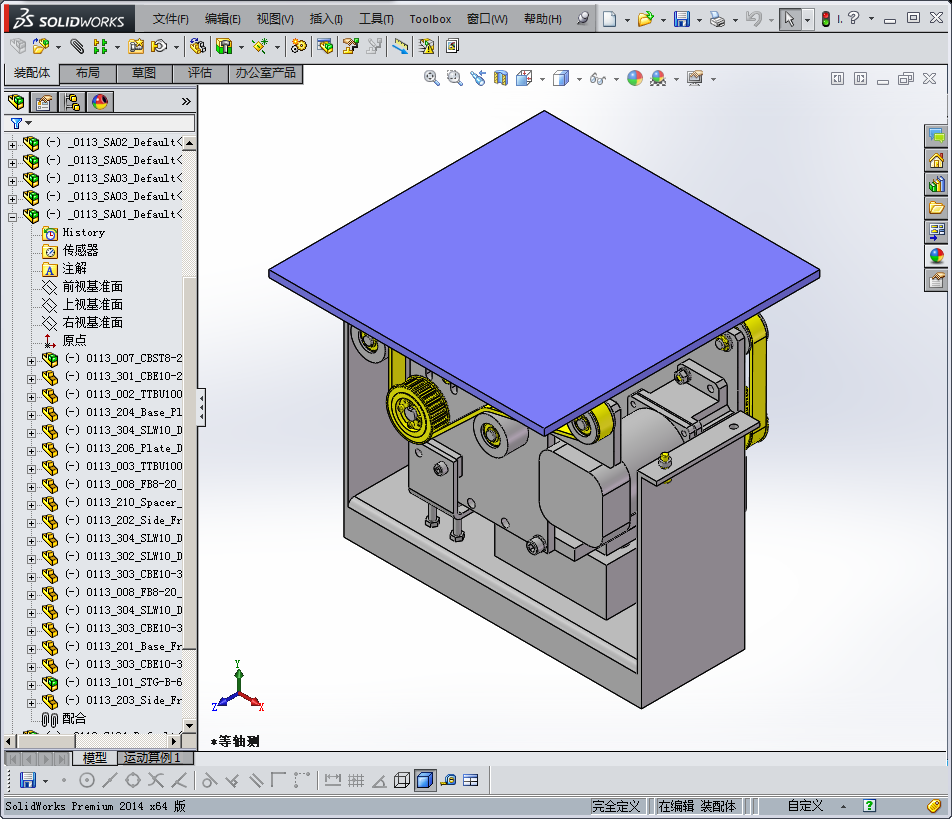Open SolidWorks Resources in task pane
The height and width of the screenshot is (819, 952).
[937, 161]
